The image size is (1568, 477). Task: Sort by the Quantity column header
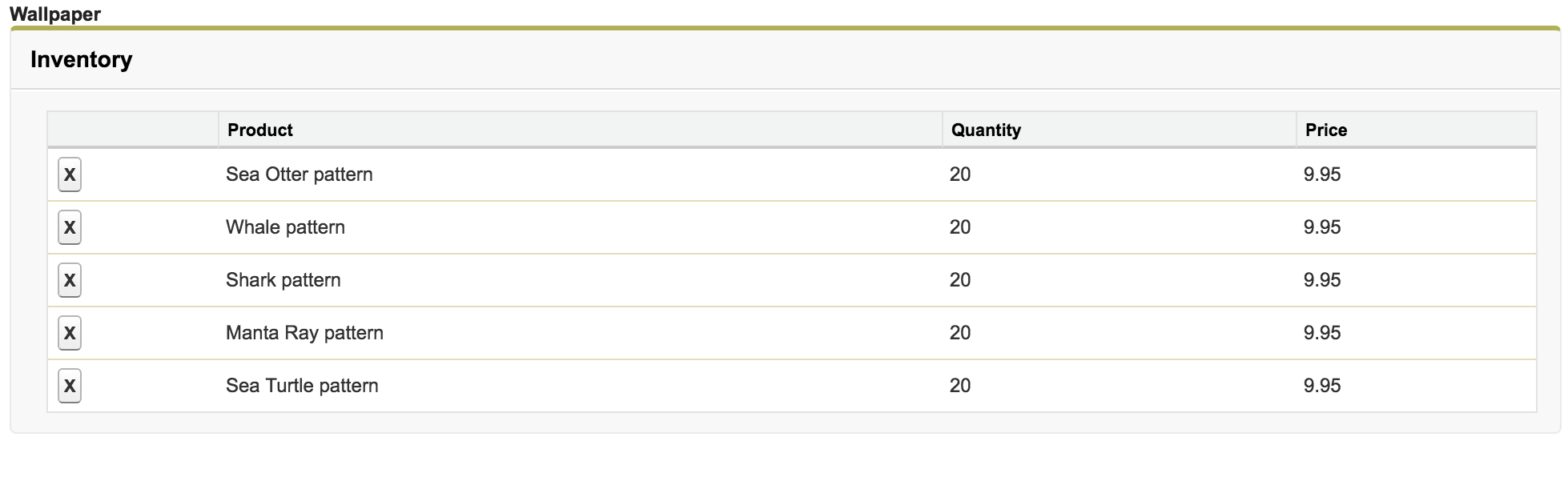pyautogui.click(x=986, y=130)
